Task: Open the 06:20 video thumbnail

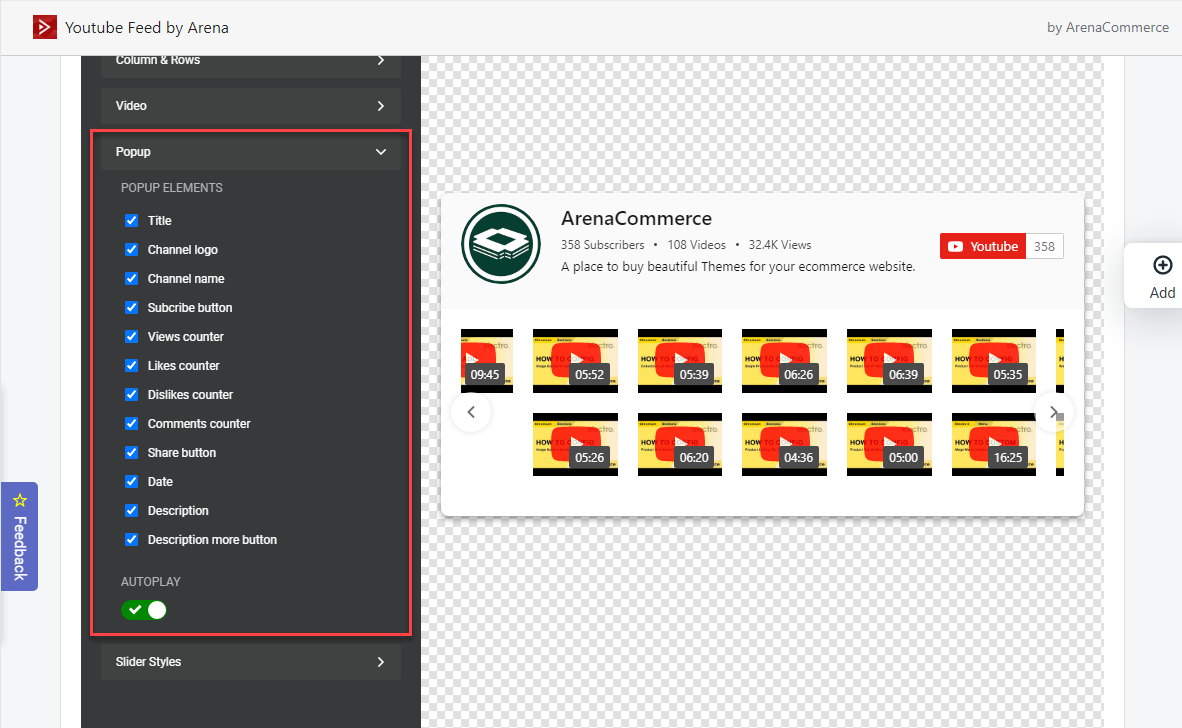Action: point(680,445)
